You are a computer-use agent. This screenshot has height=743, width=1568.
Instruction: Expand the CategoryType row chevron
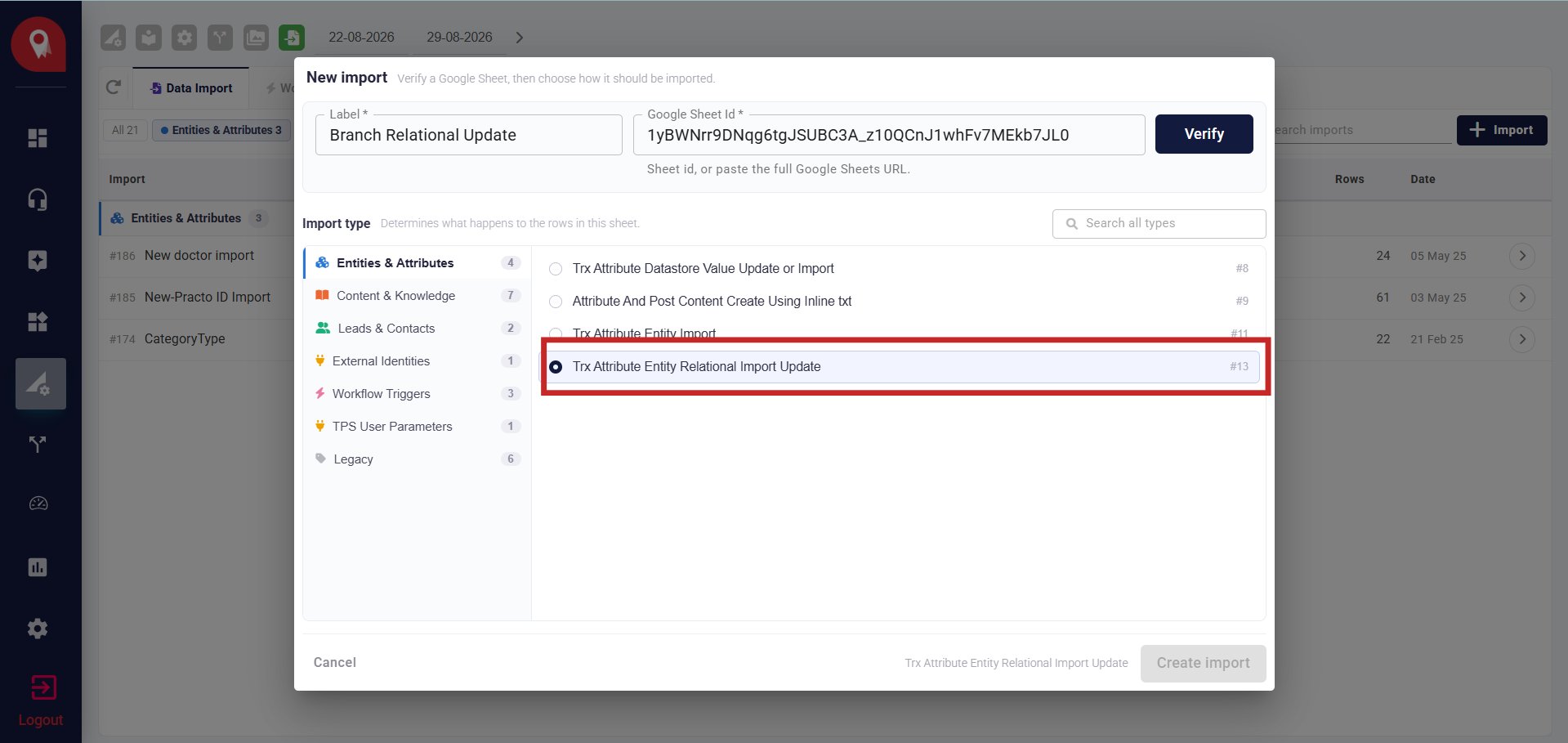pos(1522,339)
